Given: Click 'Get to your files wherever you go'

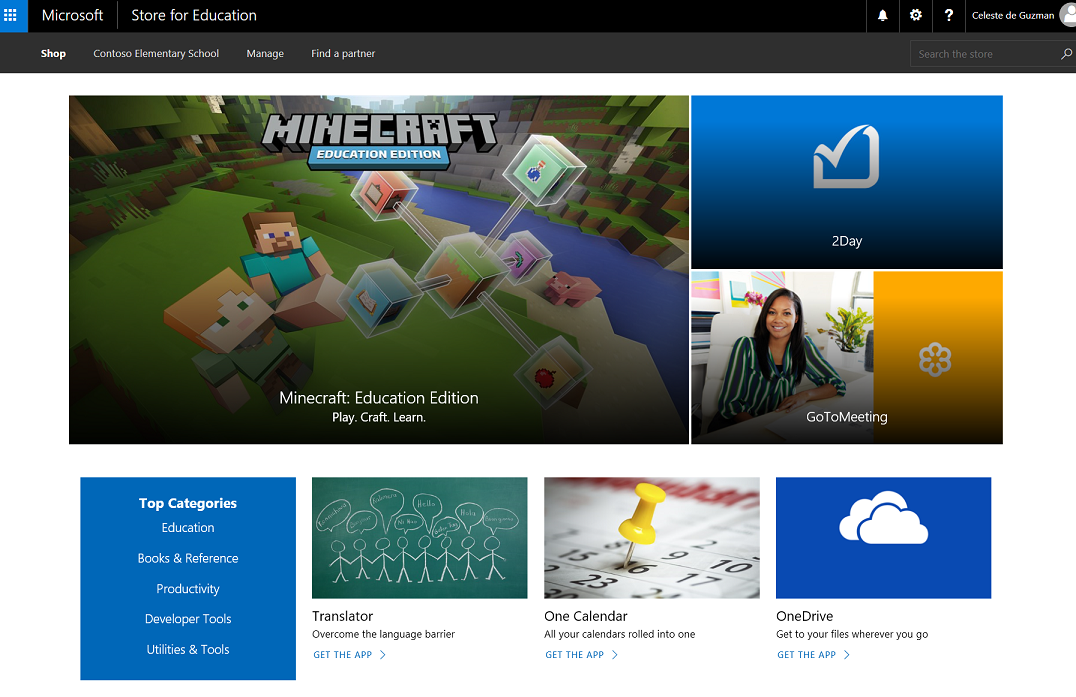Looking at the screenshot, I should tap(852, 635).
